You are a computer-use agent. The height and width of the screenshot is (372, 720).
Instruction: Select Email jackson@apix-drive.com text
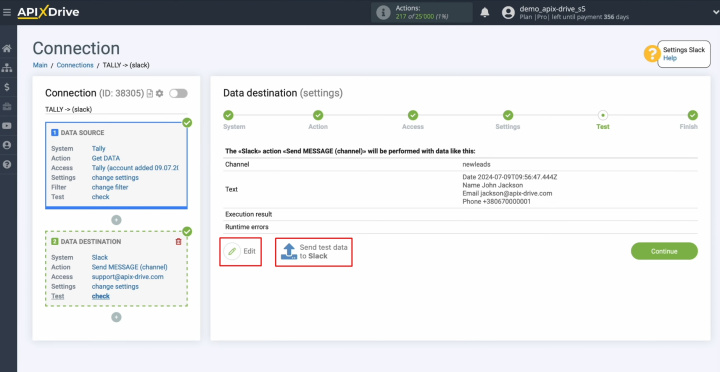click(507, 193)
